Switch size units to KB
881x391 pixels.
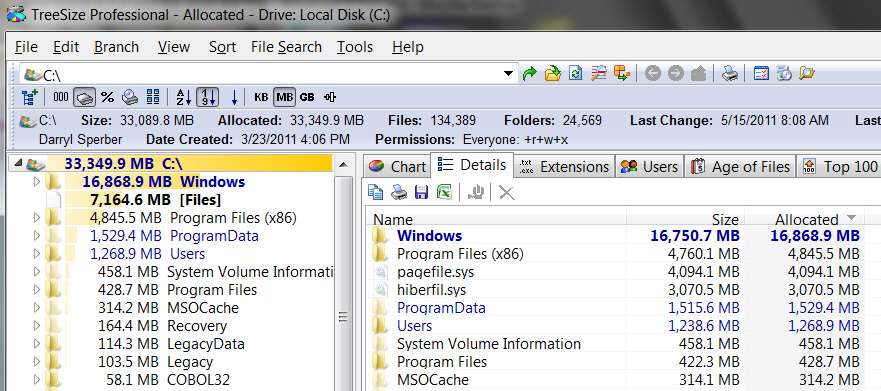pos(261,97)
